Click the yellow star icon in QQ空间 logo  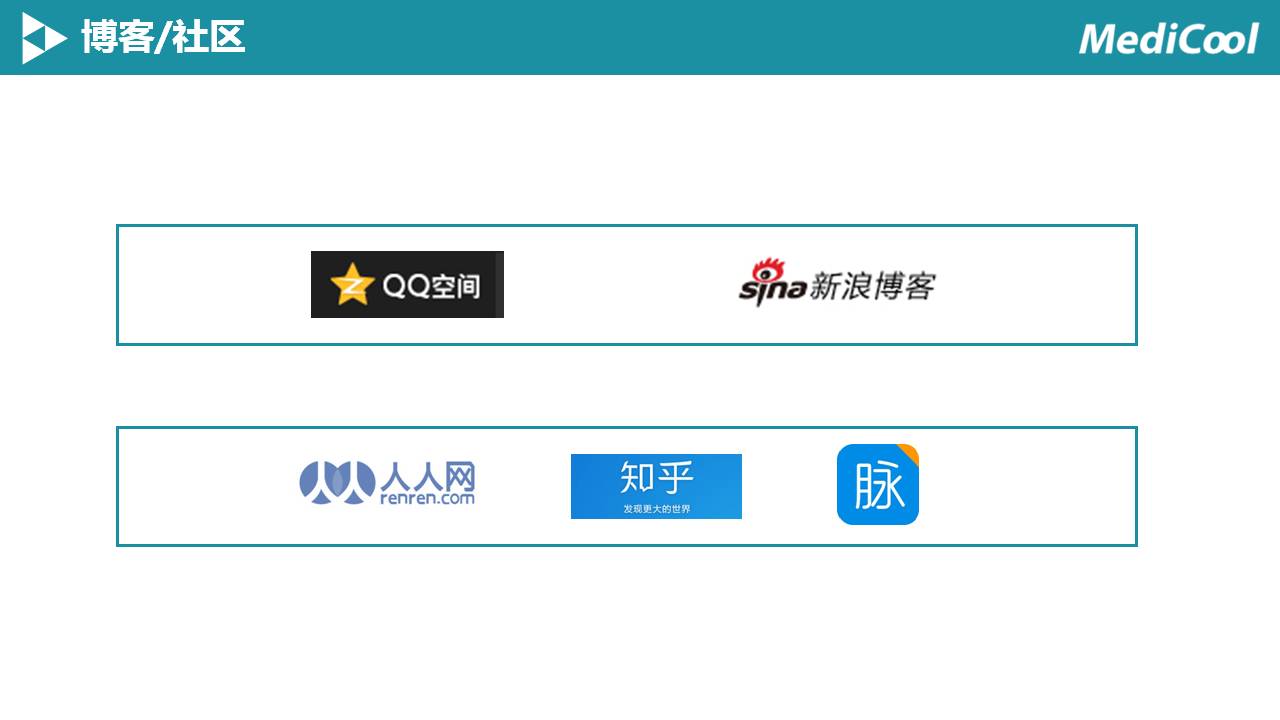point(352,285)
